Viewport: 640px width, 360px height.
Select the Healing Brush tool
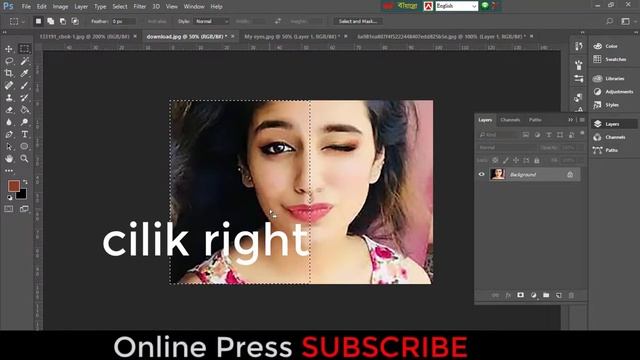click(9, 85)
